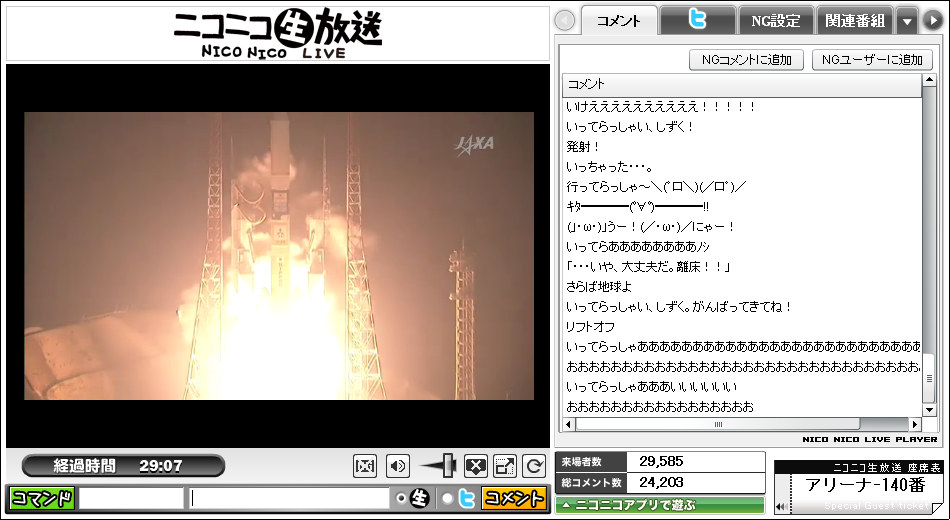The image size is (950, 520).
Task: Click the horizontal scroll-right arrow
Action: (x=915, y=424)
